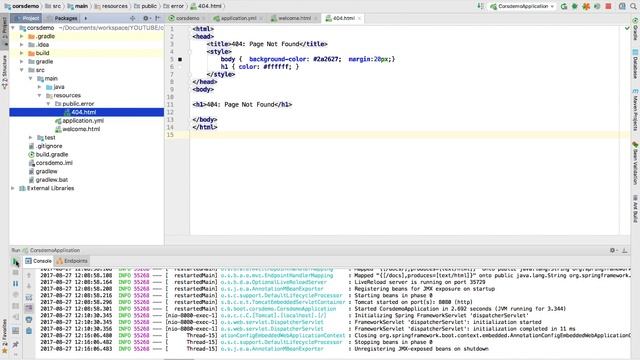
Task: Expand External Libraries node
Action: pyautogui.click(x=13, y=188)
